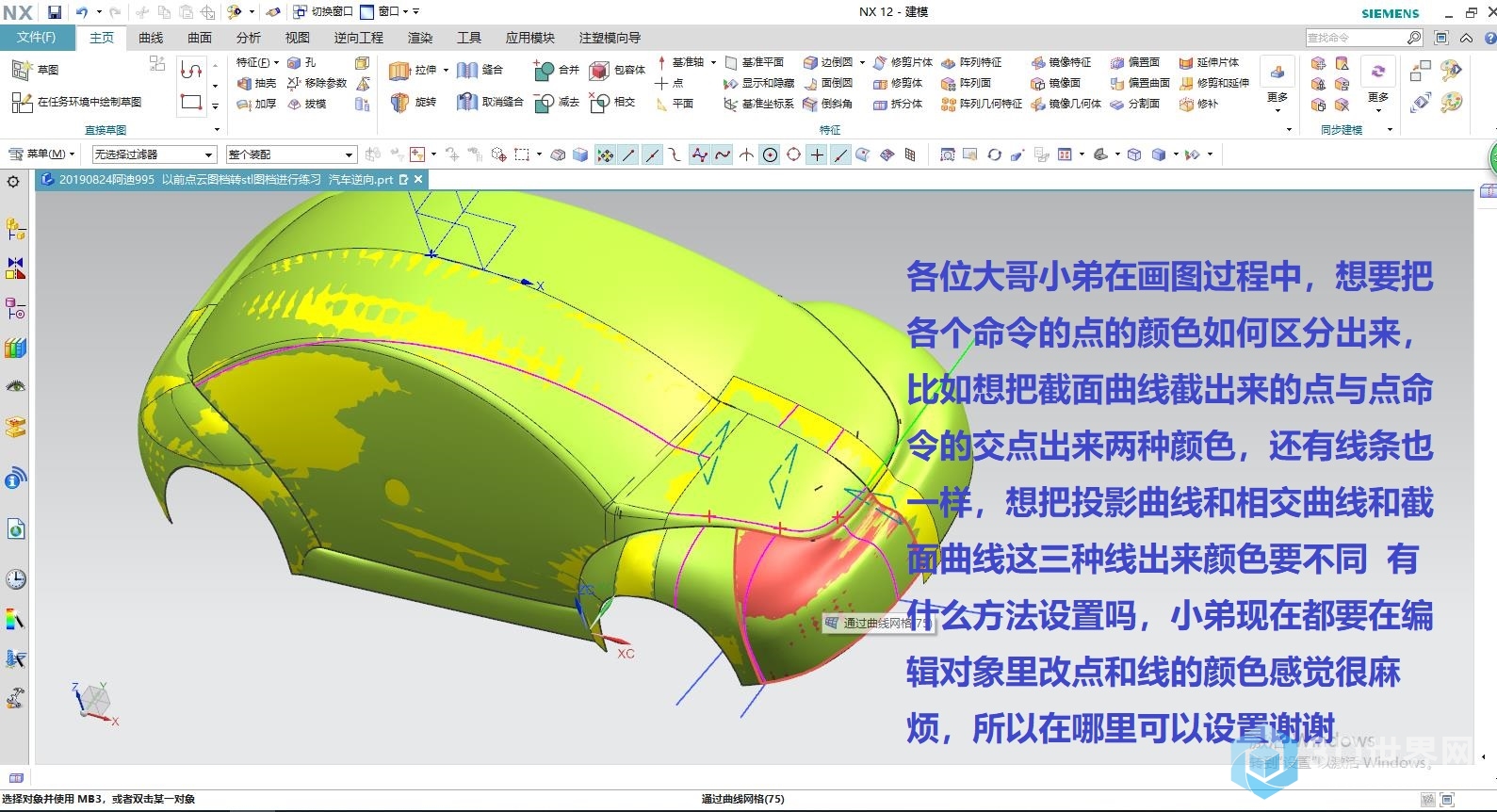The width and height of the screenshot is (1497, 812).
Task: Expand the 特征(F) feature dropdown
Action: point(258,62)
